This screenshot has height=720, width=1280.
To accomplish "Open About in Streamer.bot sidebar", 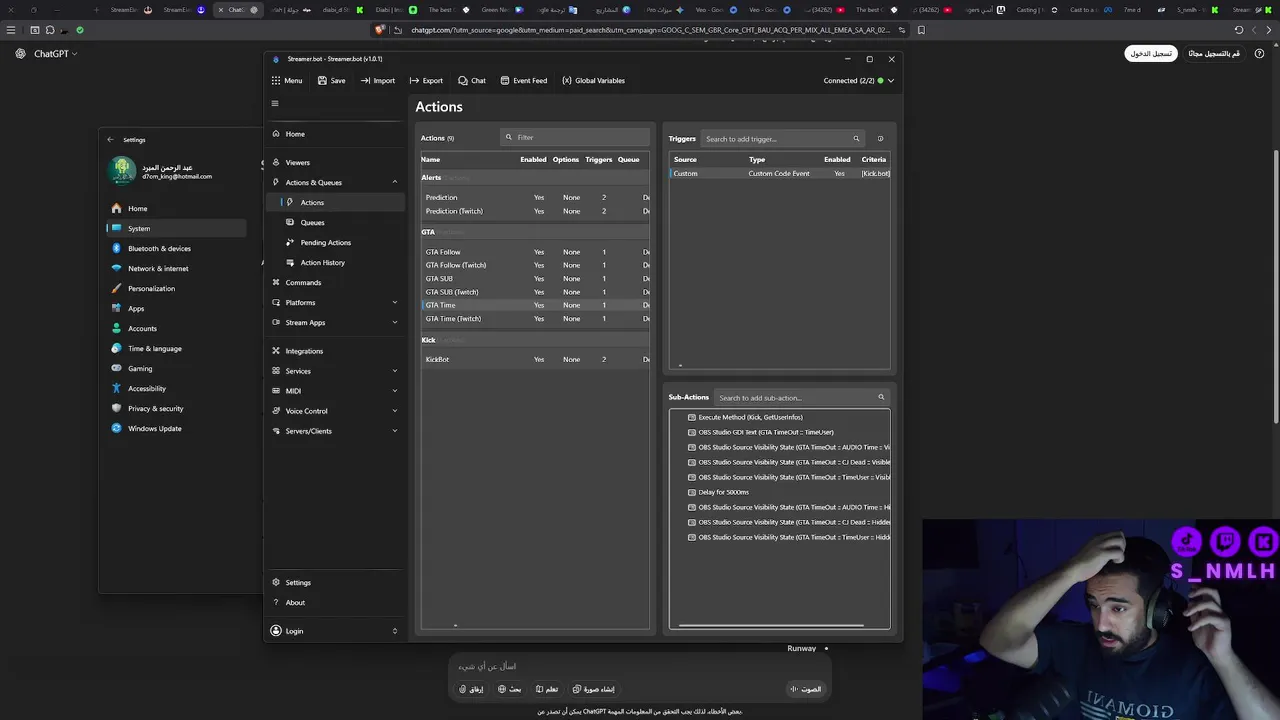I will point(334,602).
